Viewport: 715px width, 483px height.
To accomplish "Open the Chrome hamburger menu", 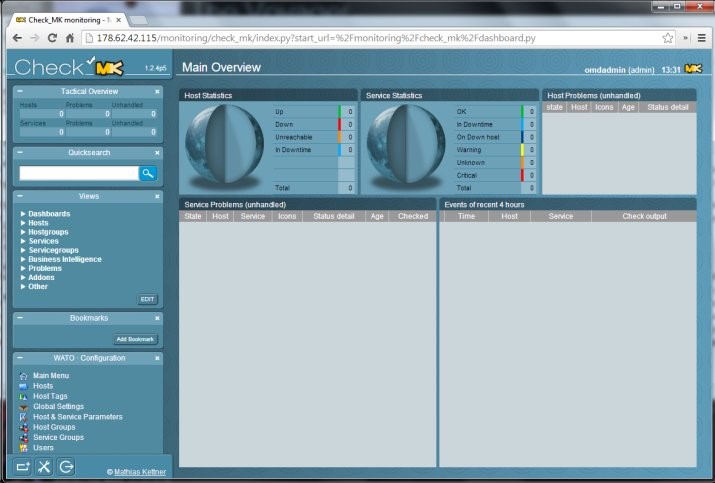I will point(700,38).
